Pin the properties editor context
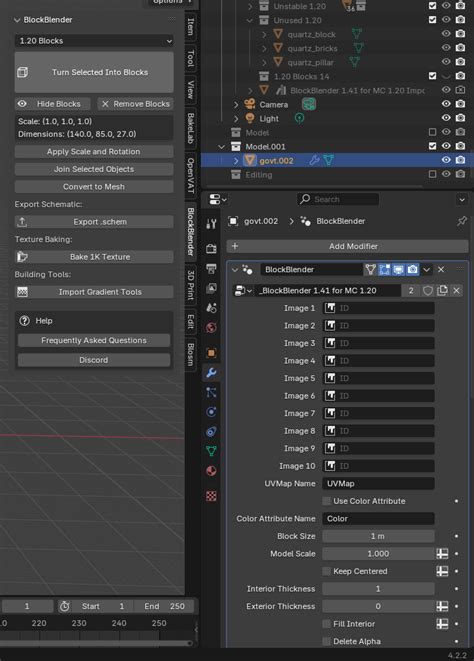The width and height of the screenshot is (474, 661). click(x=462, y=221)
